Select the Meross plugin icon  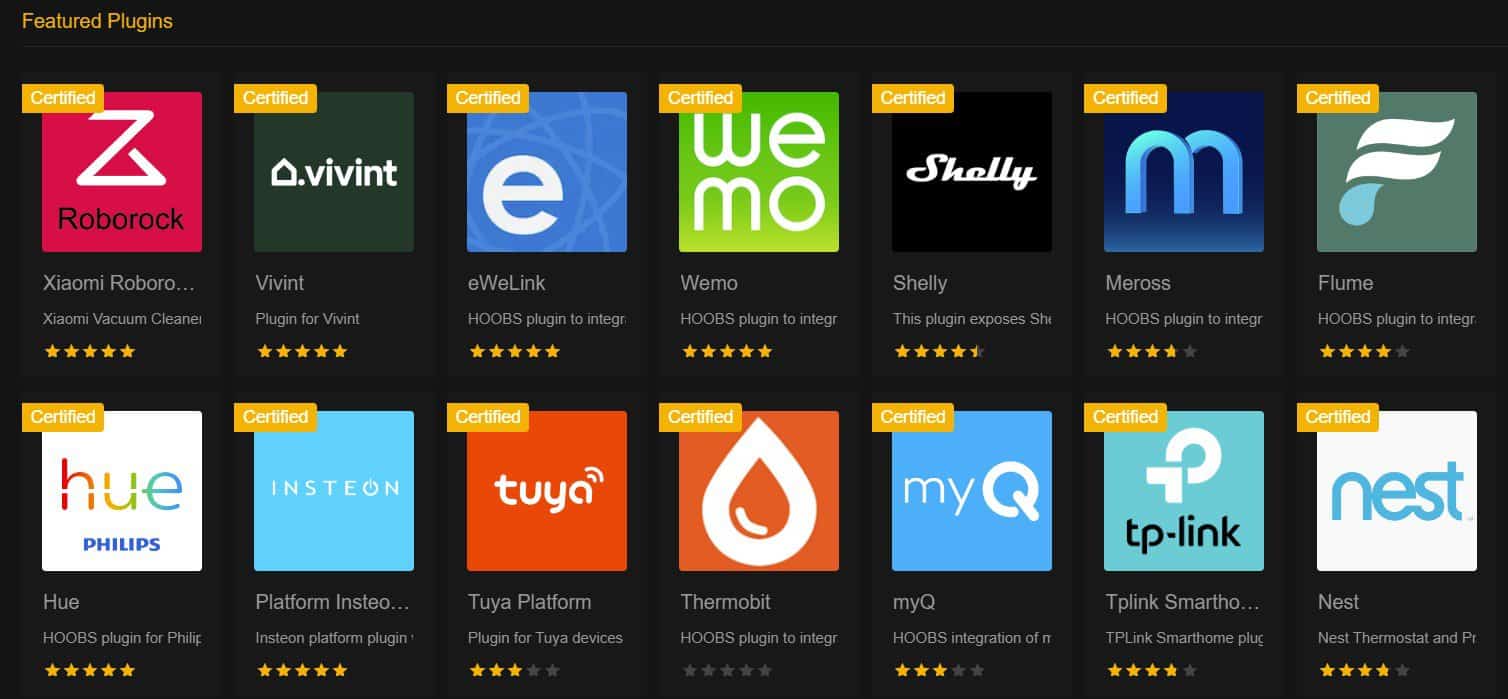1184,172
